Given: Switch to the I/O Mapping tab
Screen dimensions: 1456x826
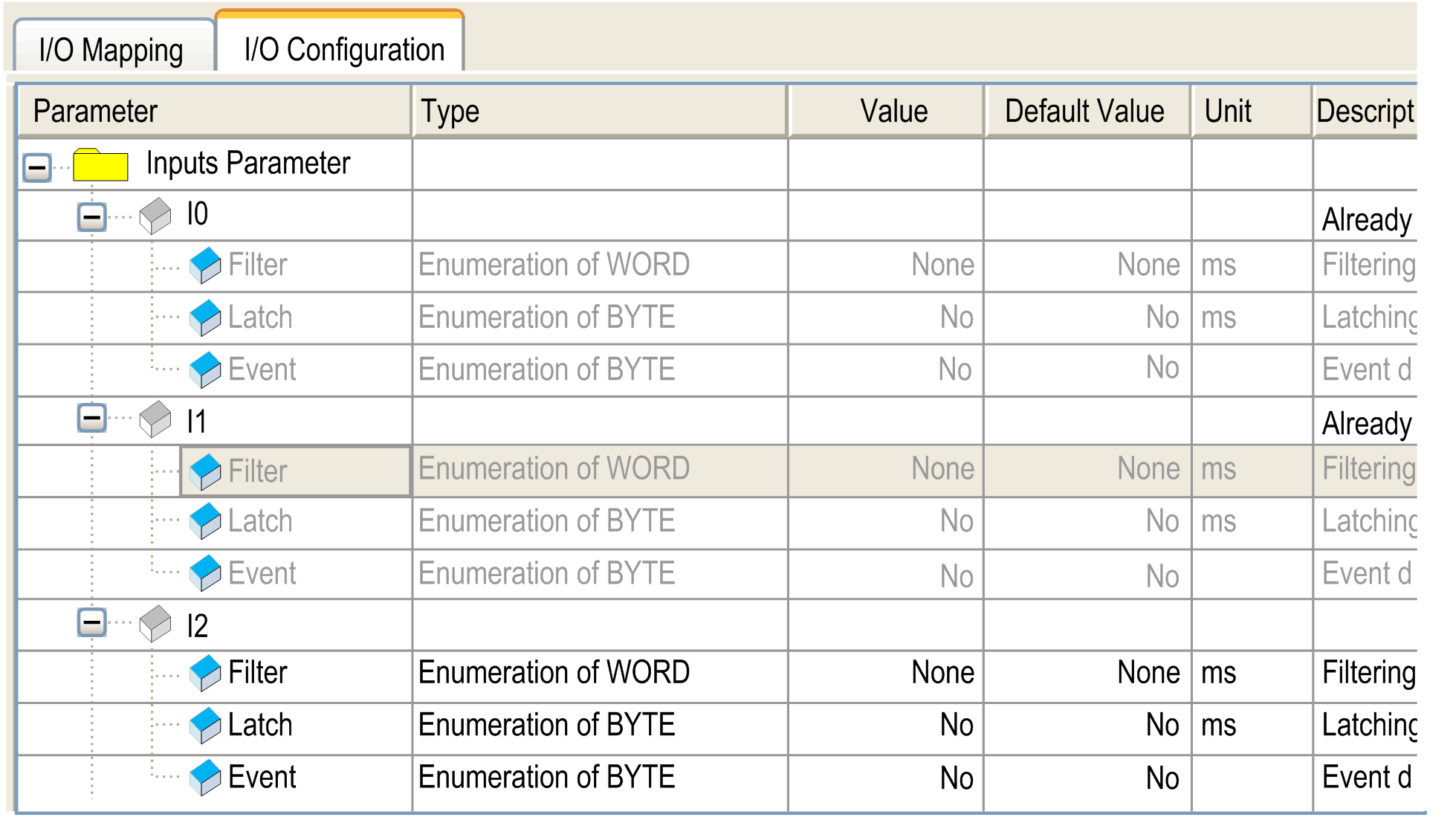Looking at the screenshot, I should click(111, 50).
